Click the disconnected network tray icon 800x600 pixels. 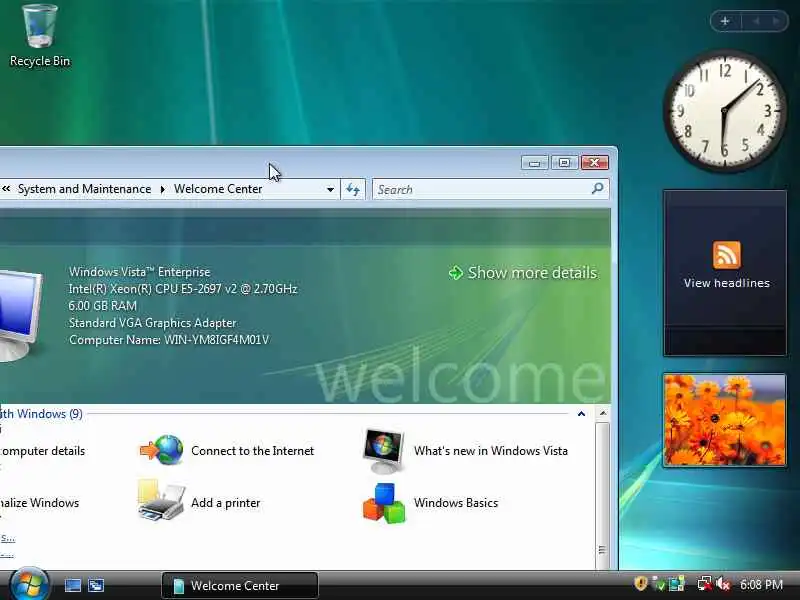(705, 584)
